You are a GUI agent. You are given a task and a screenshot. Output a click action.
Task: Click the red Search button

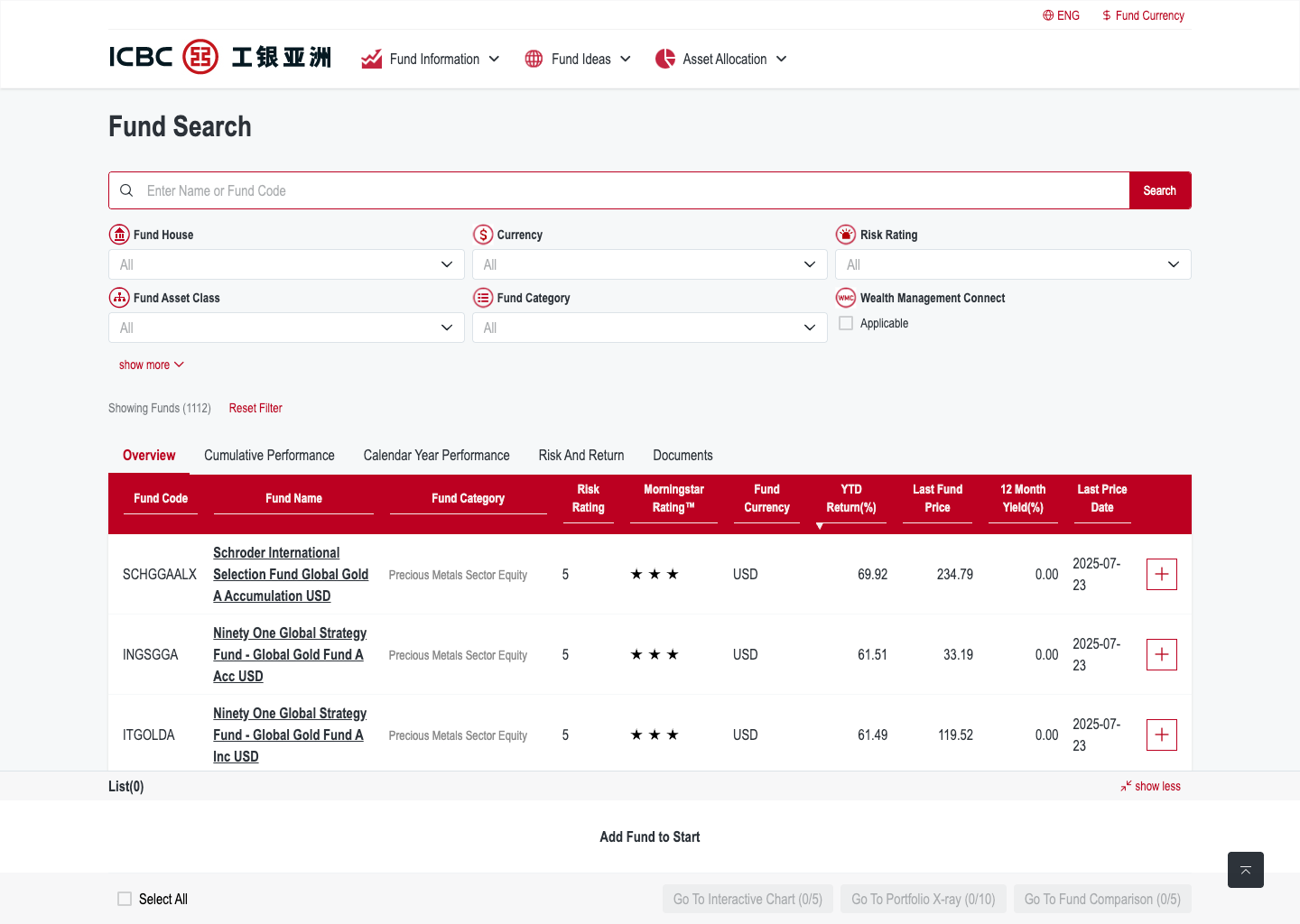[1160, 190]
